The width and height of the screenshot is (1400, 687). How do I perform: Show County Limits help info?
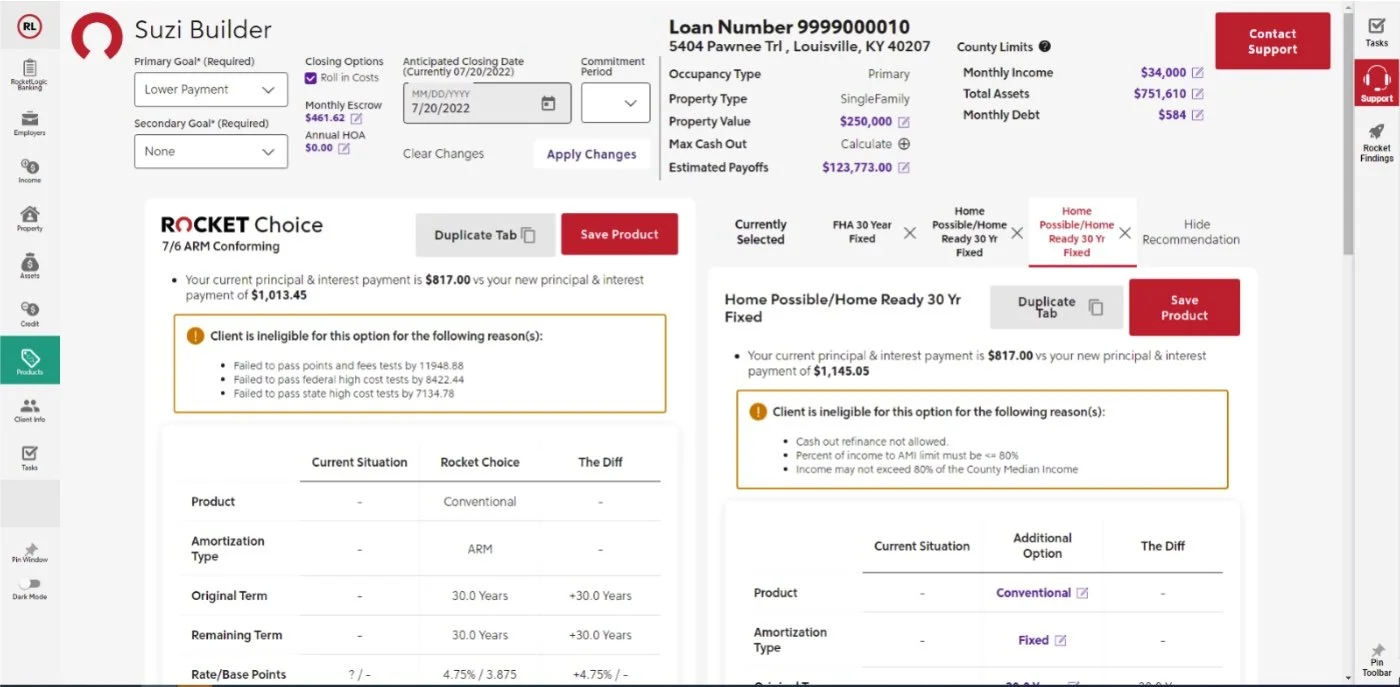(1045, 46)
